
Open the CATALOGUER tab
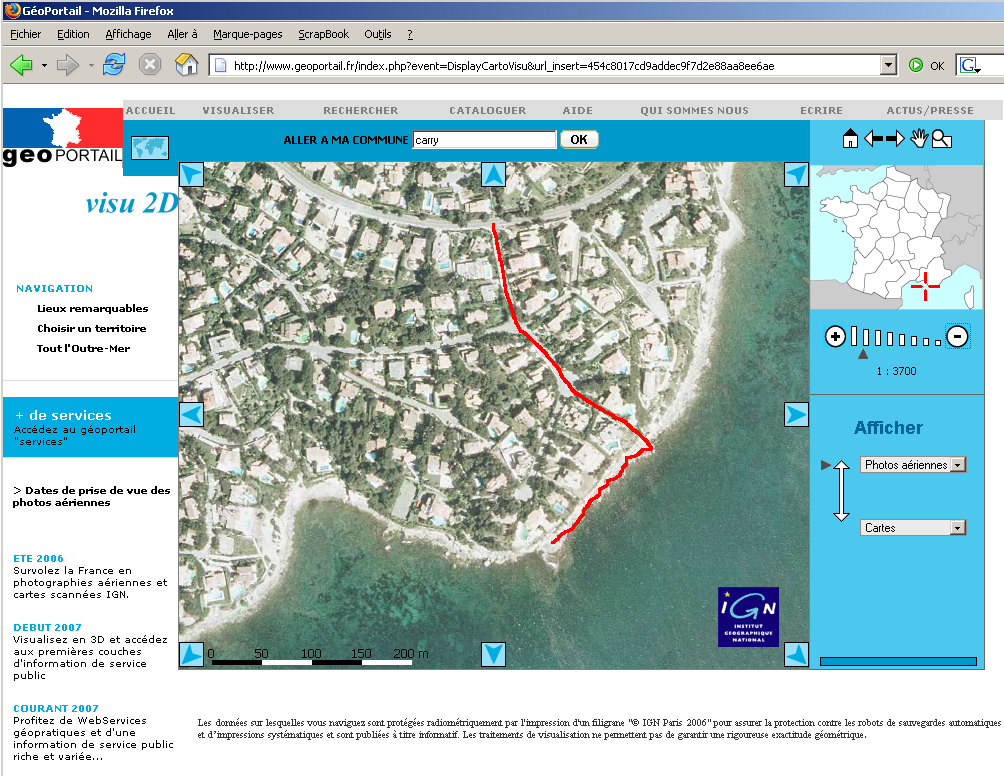pos(487,110)
